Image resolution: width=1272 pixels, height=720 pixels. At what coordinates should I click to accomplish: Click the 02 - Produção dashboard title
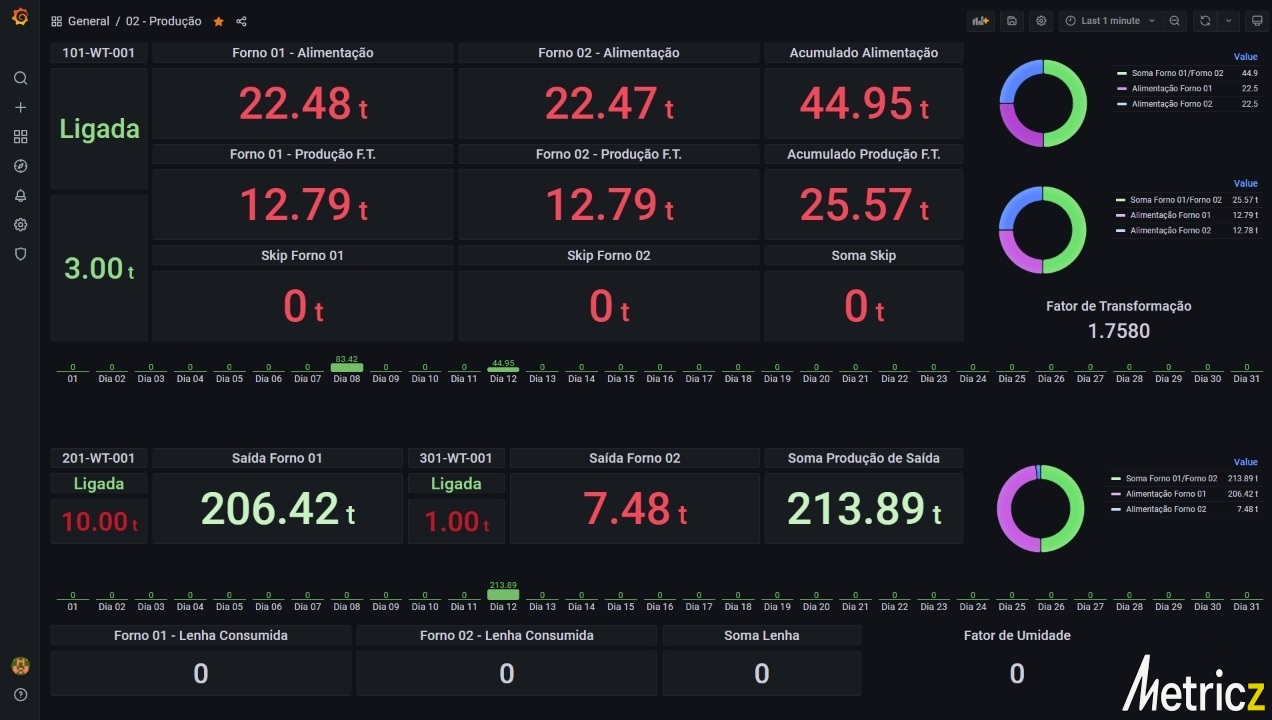163,21
